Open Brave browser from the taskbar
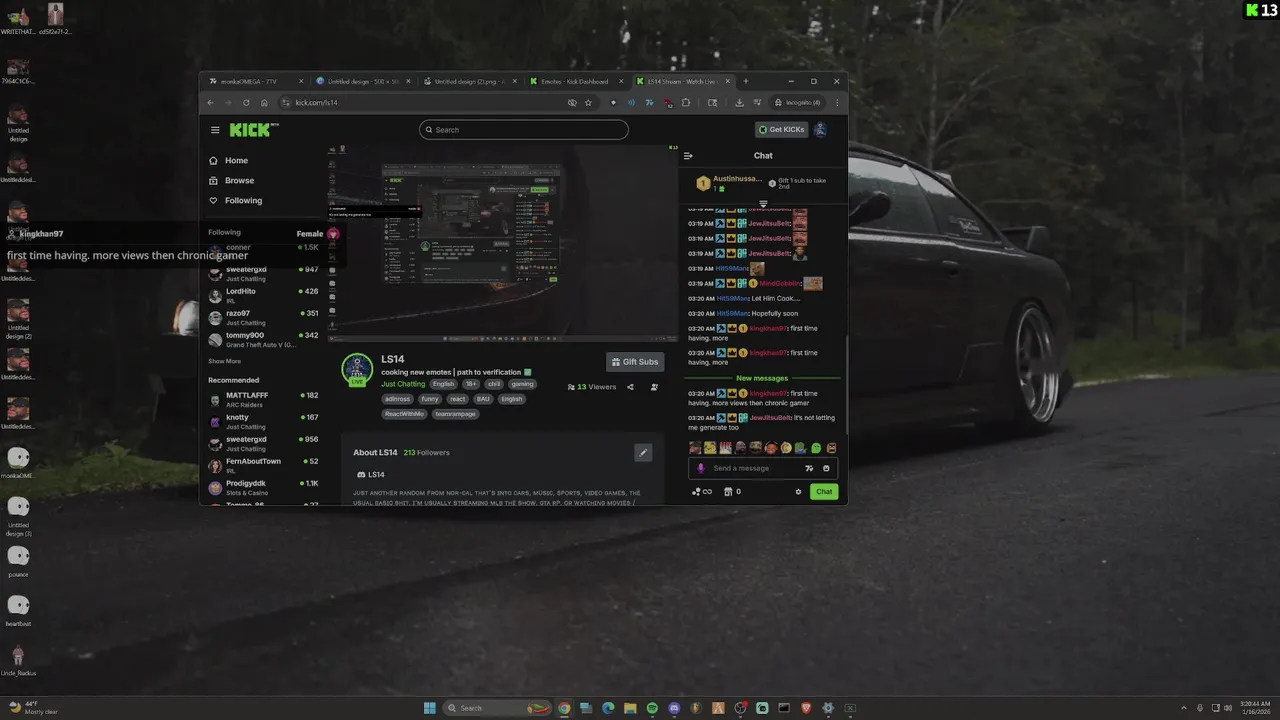Screen dimensions: 1280x720 [x=806, y=708]
